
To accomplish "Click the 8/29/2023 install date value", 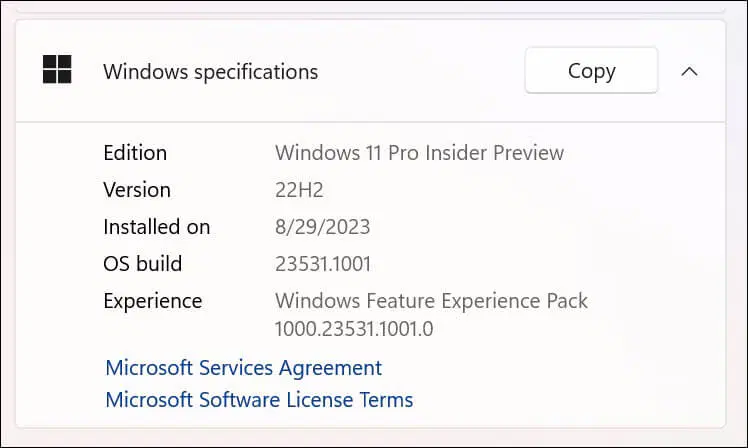I will 322,227.
